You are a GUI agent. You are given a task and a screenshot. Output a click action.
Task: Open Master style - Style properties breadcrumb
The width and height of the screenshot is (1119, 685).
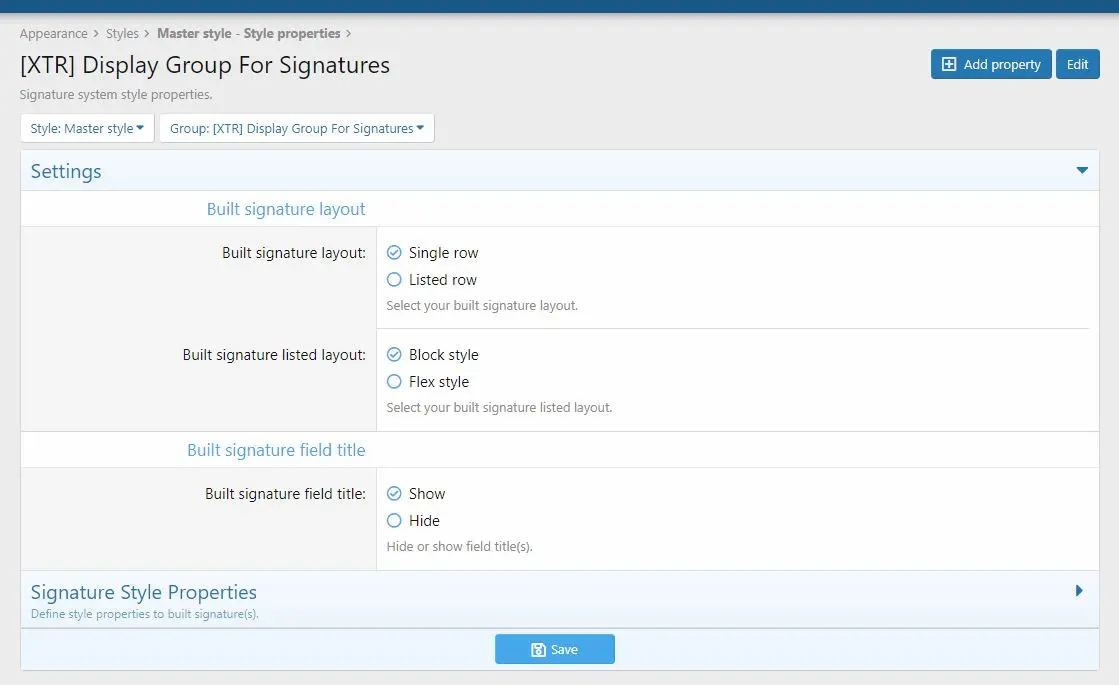(x=248, y=34)
